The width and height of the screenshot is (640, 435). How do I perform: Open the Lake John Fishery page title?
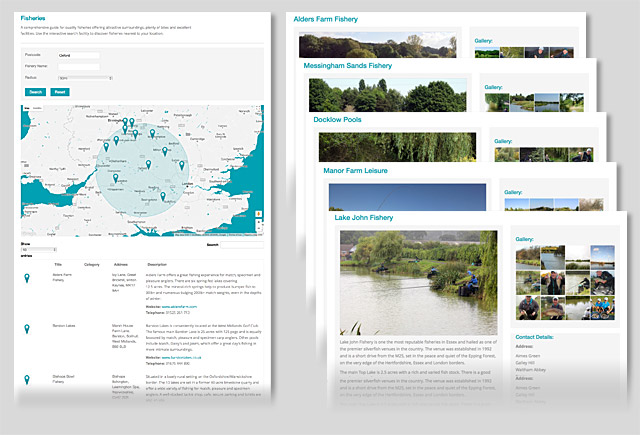click(x=364, y=218)
